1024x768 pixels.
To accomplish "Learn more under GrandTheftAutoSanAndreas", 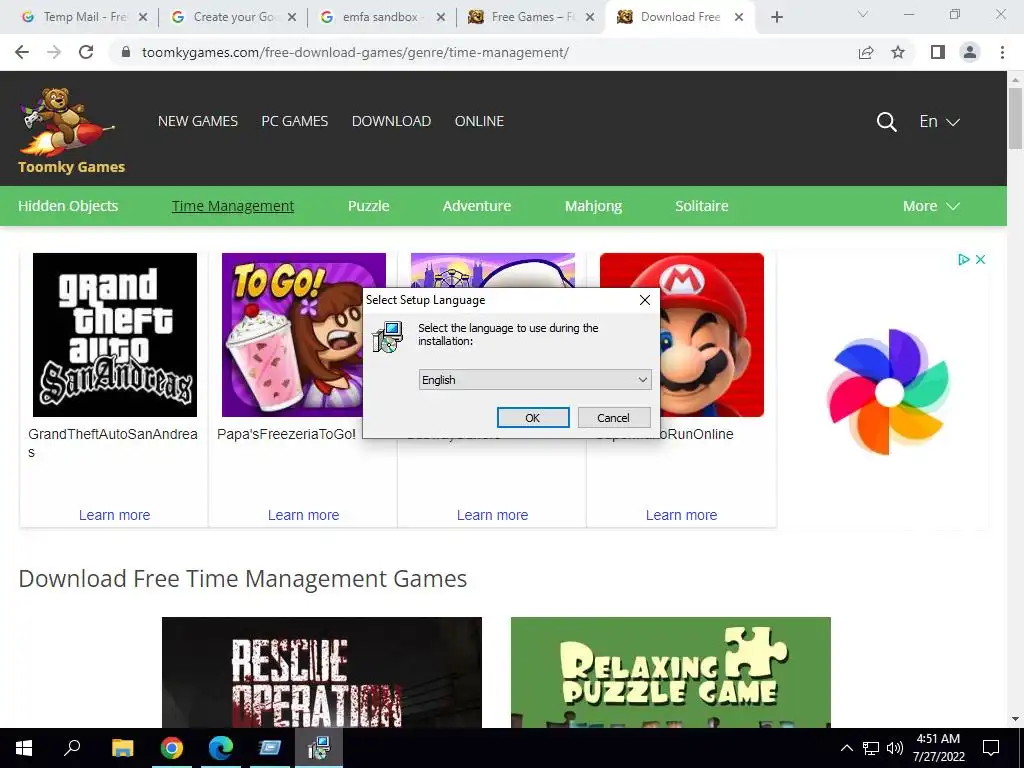I will [114, 515].
